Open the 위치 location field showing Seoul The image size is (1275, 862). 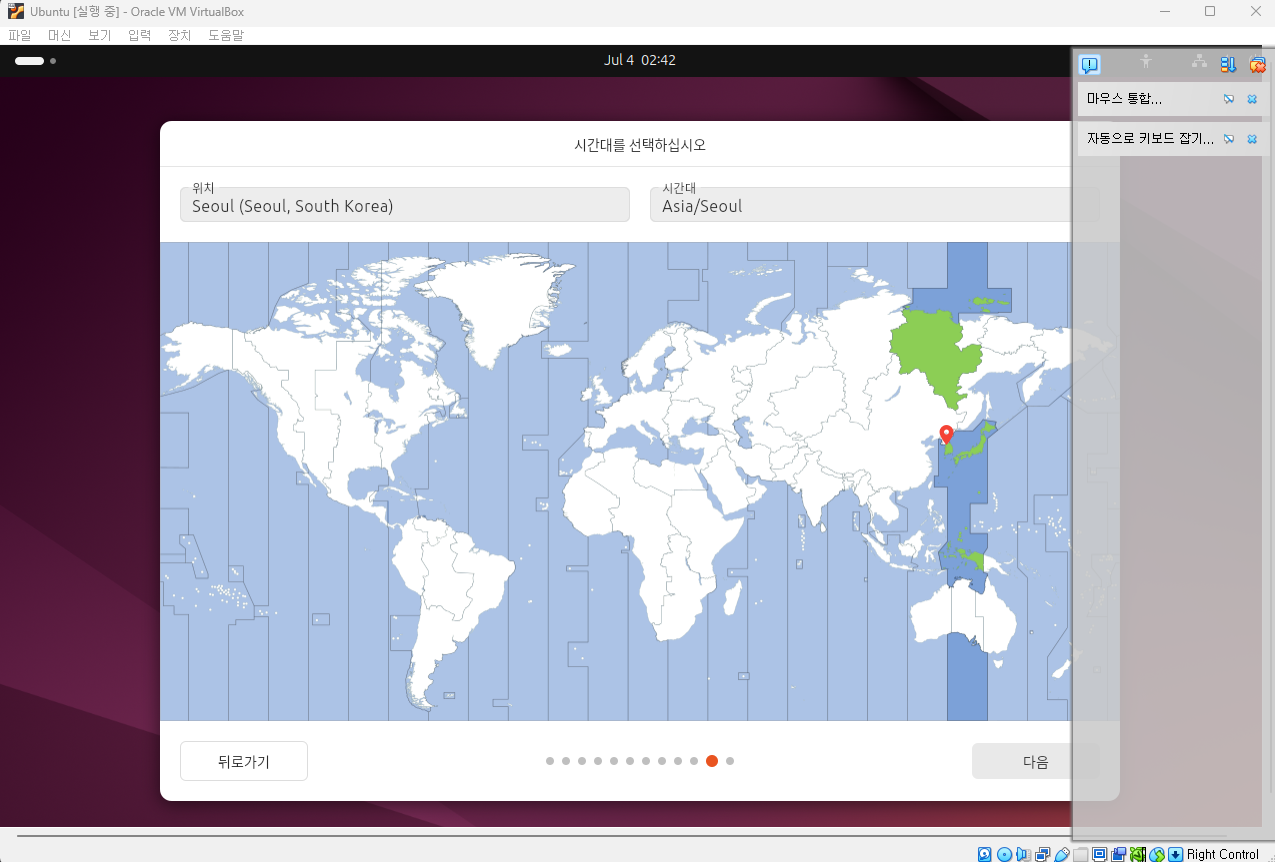point(405,204)
